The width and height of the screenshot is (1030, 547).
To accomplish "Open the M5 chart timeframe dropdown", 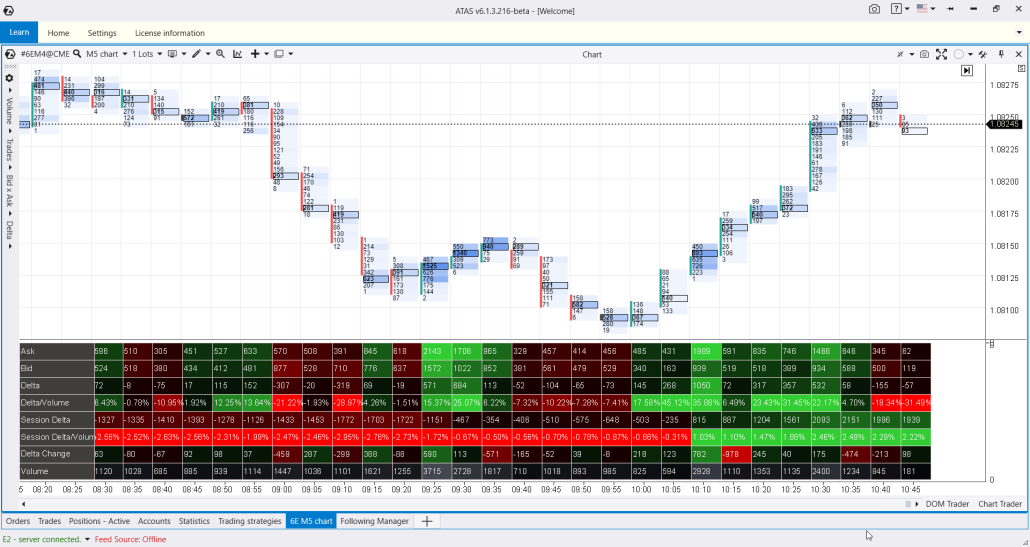I will coord(104,53).
